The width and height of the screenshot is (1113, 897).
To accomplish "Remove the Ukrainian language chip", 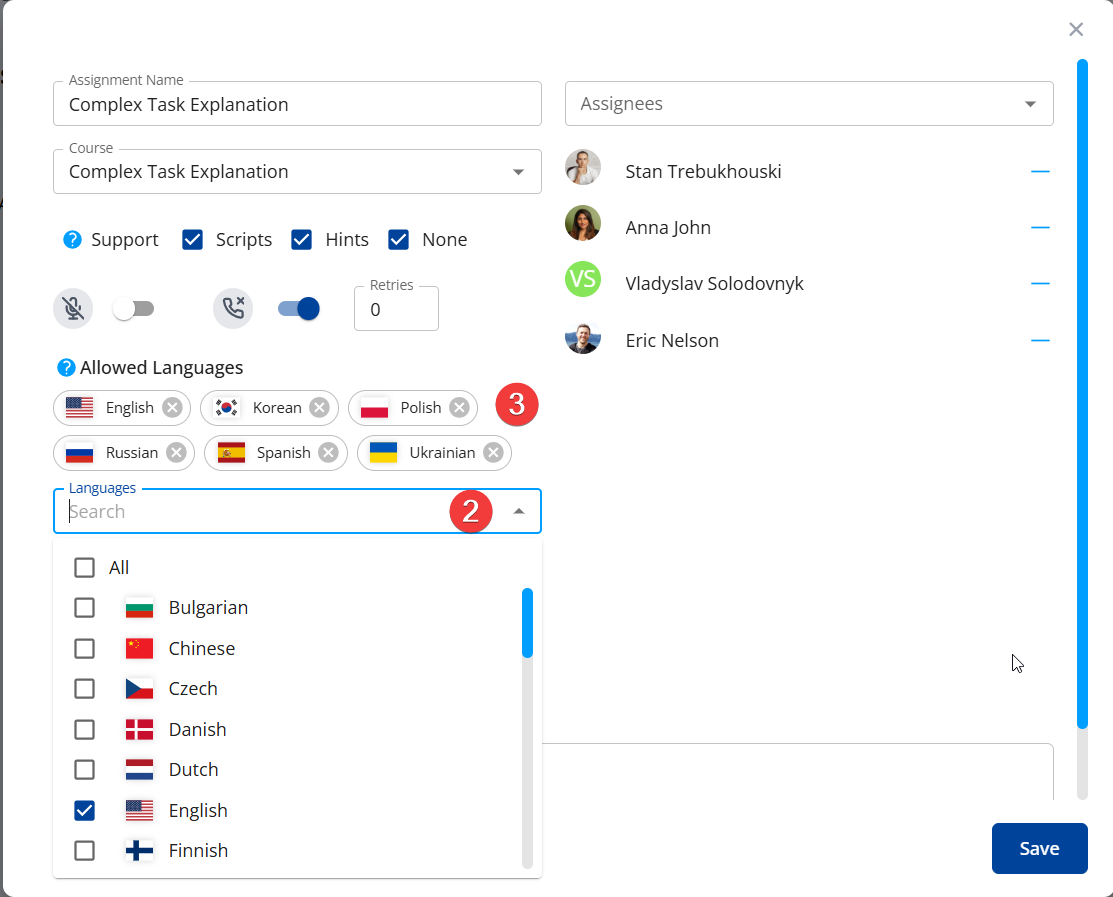I will tap(493, 452).
